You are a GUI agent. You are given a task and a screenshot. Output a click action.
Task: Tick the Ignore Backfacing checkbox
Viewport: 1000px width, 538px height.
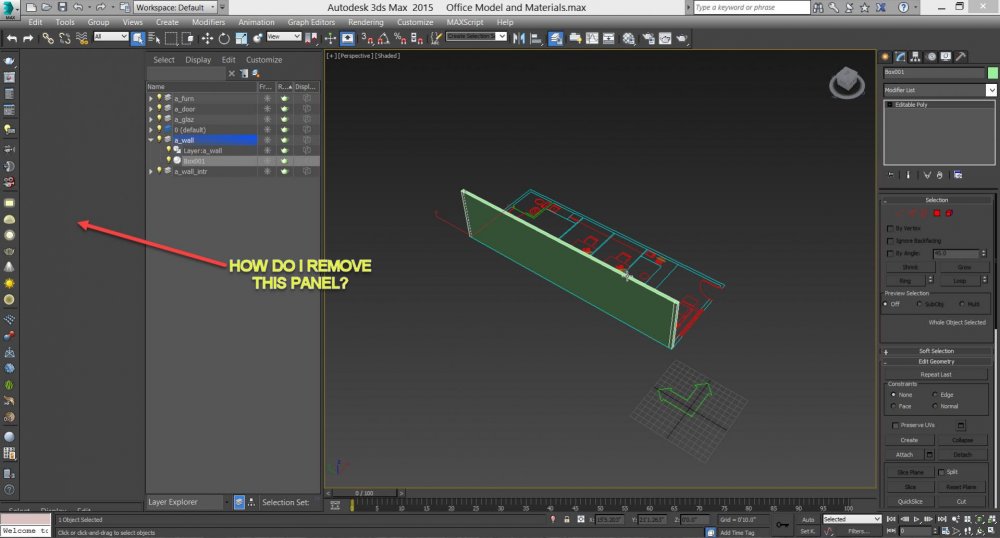[x=891, y=241]
